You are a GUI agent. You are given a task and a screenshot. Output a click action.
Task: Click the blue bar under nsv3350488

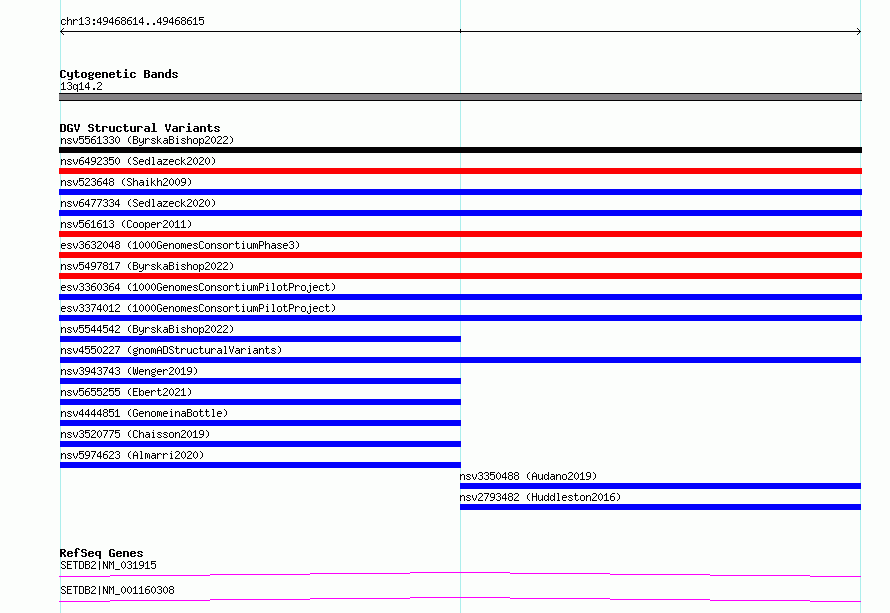pyautogui.click(x=660, y=486)
